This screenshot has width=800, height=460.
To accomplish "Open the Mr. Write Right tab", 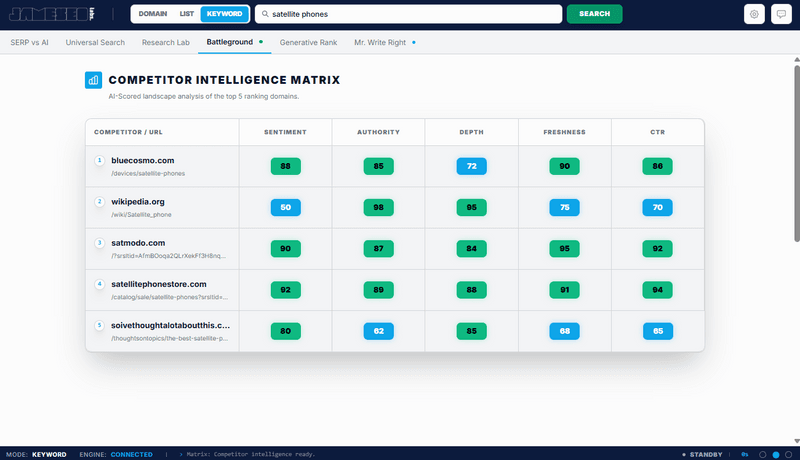I will pyautogui.click(x=385, y=42).
